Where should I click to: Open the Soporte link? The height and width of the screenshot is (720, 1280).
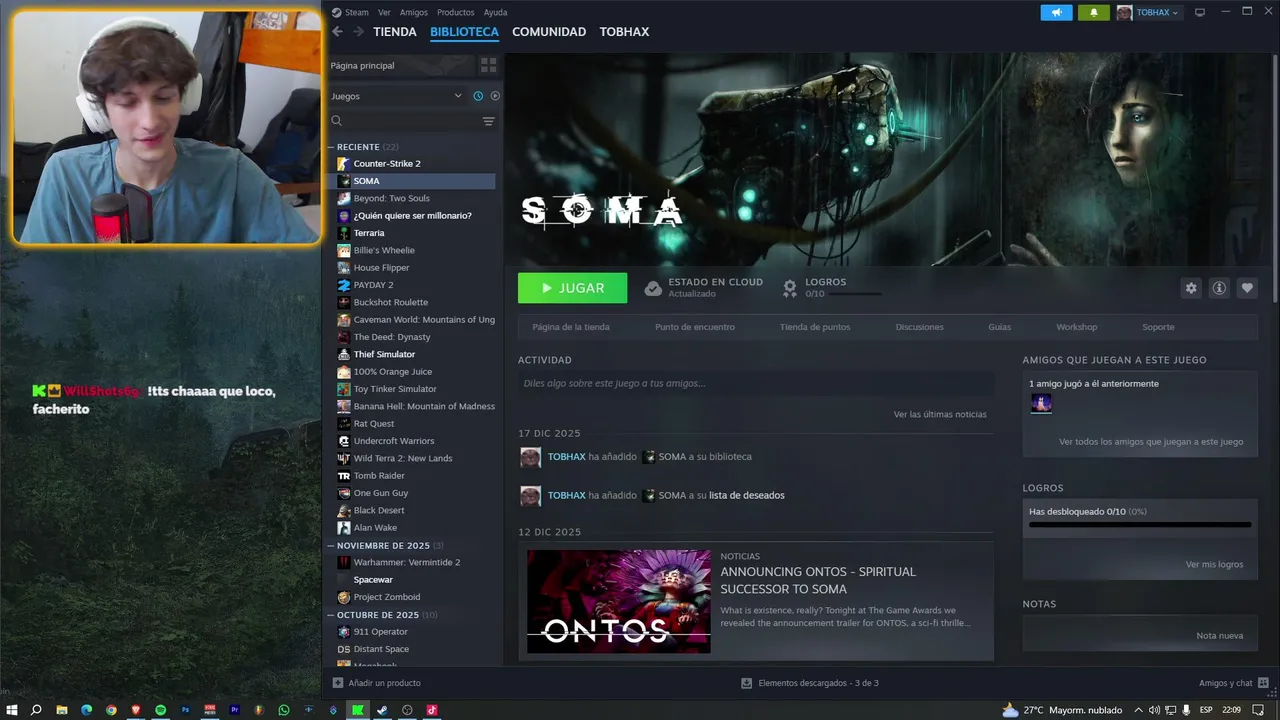click(1158, 327)
